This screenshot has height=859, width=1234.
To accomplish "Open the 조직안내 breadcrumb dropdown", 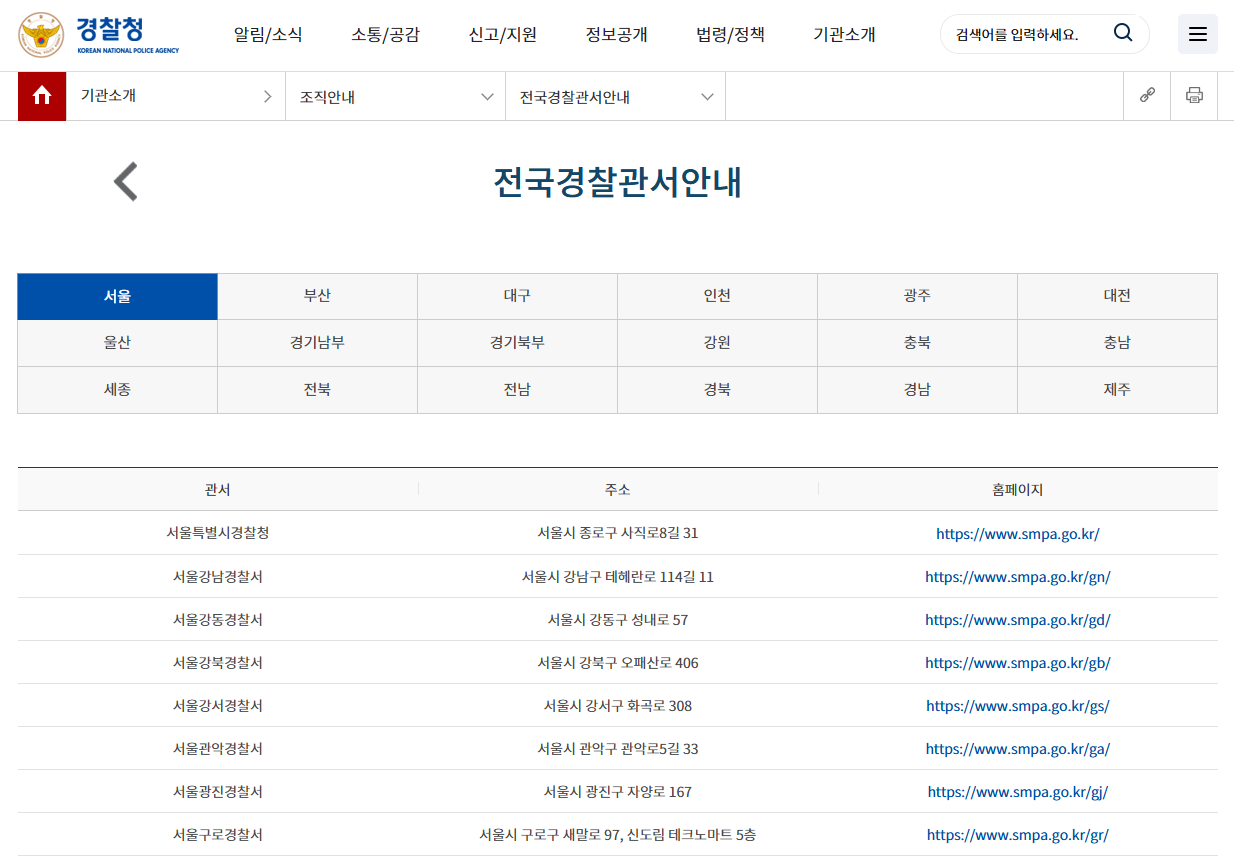I will [395, 96].
